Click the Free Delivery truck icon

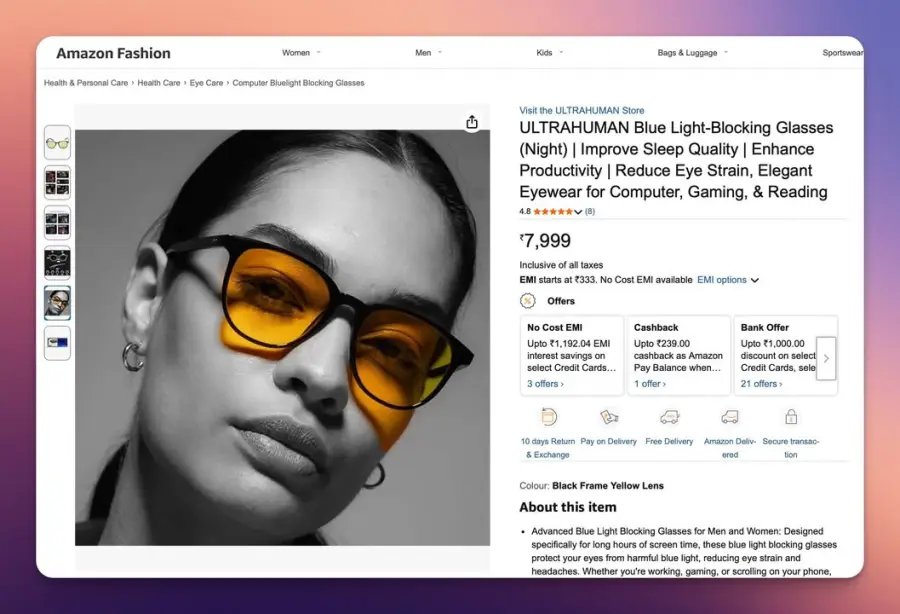point(669,417)
